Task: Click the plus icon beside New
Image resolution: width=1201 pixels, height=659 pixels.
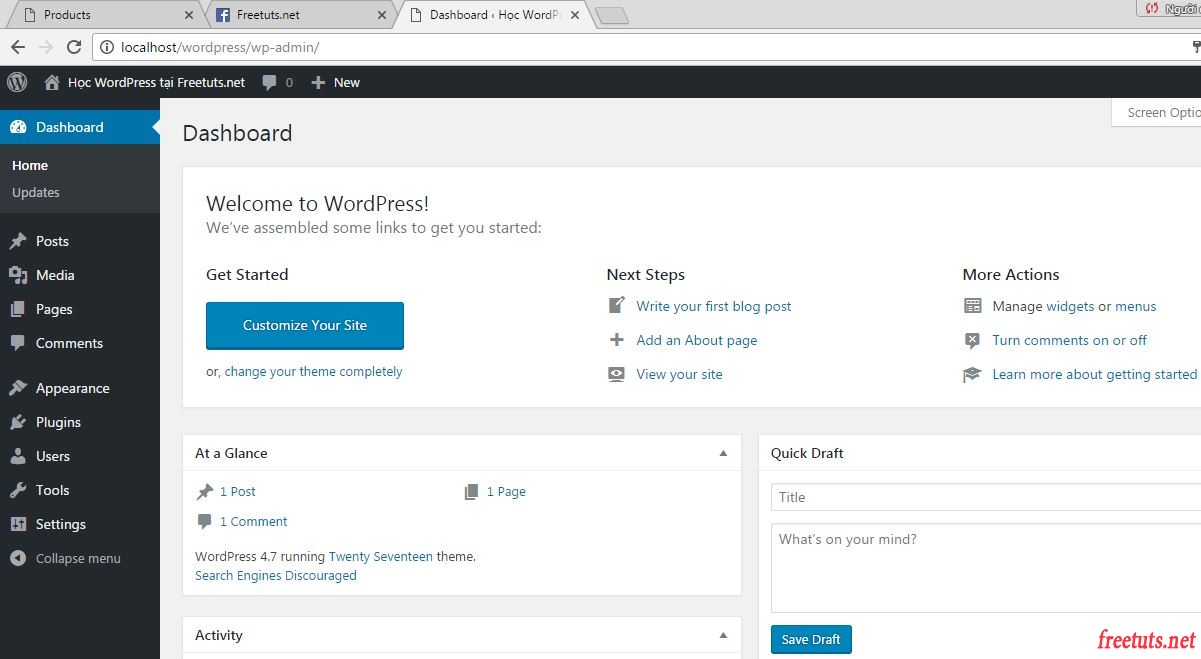Action: coord(318,83)
